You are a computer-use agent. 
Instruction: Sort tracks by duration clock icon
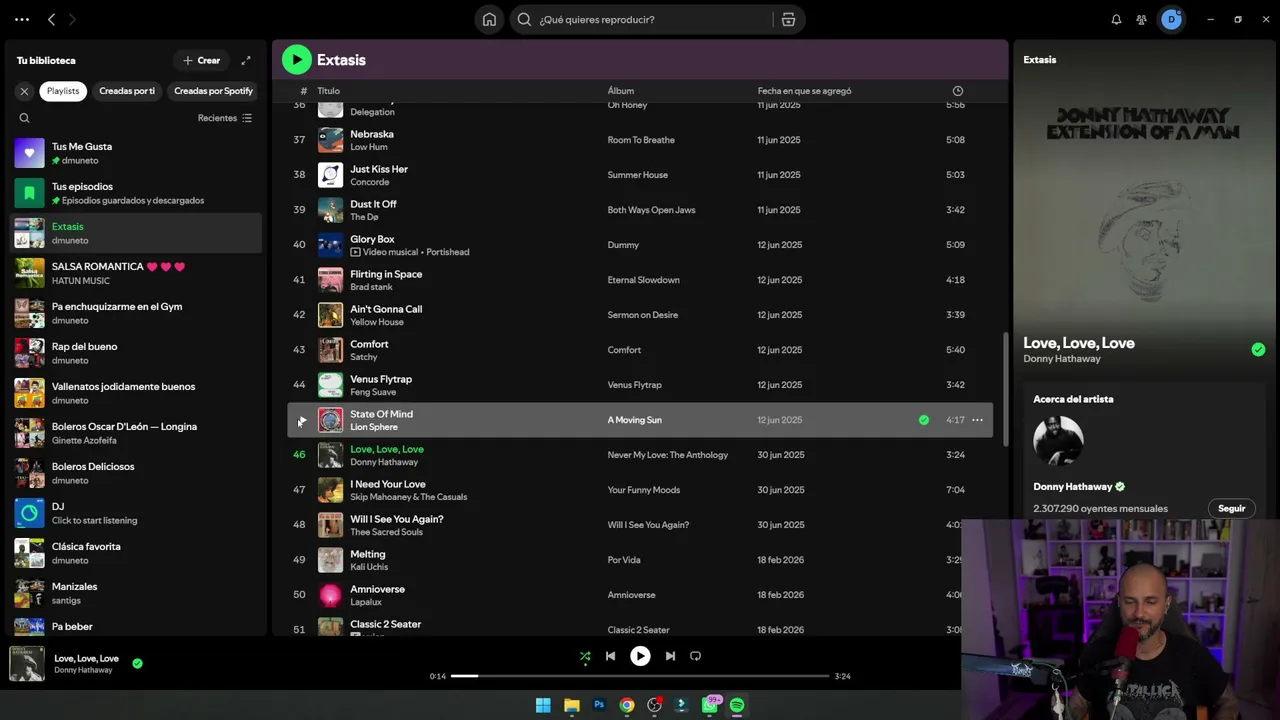958,91
